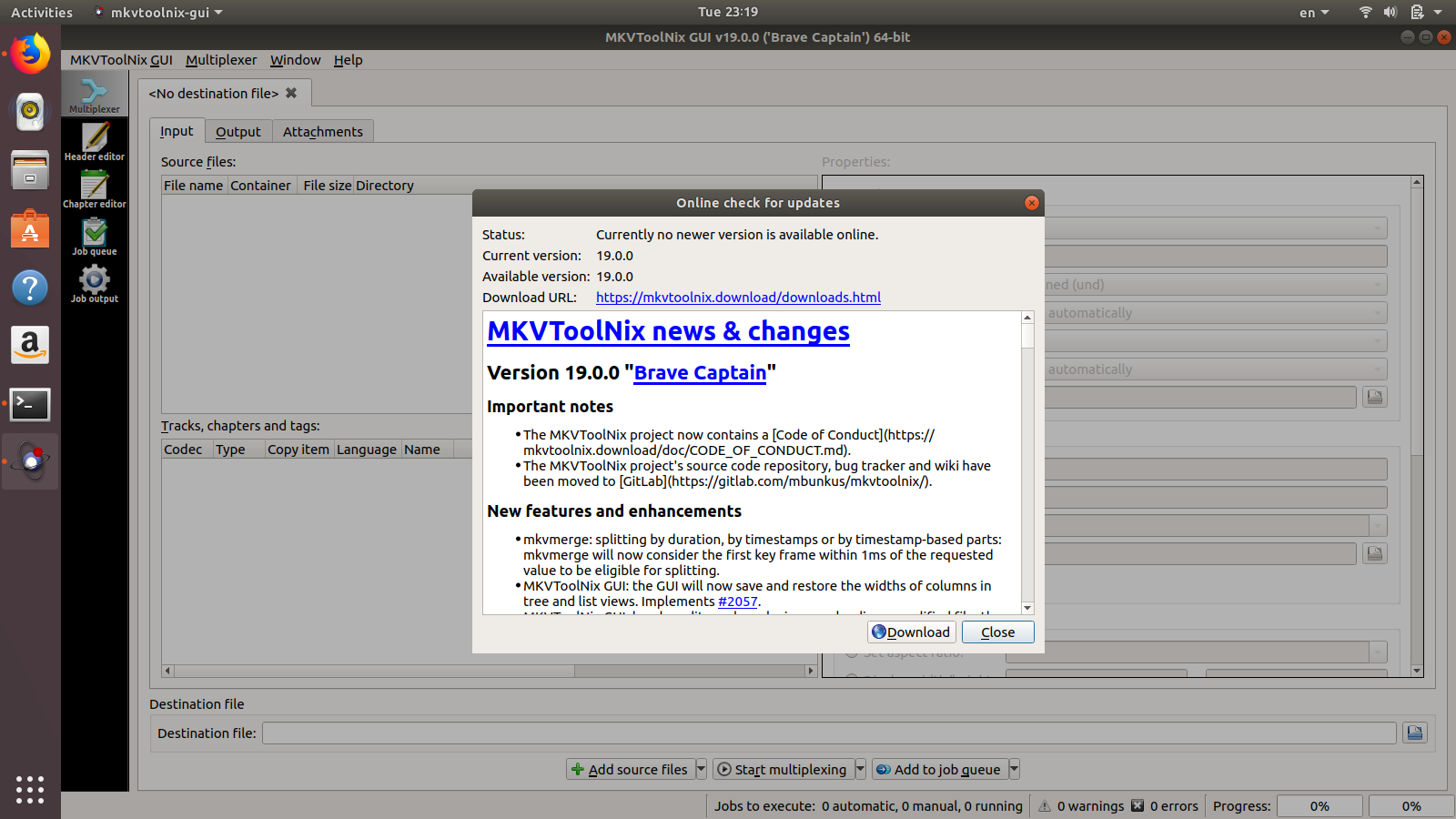Open the terminal from the dock

click(30, 404)
